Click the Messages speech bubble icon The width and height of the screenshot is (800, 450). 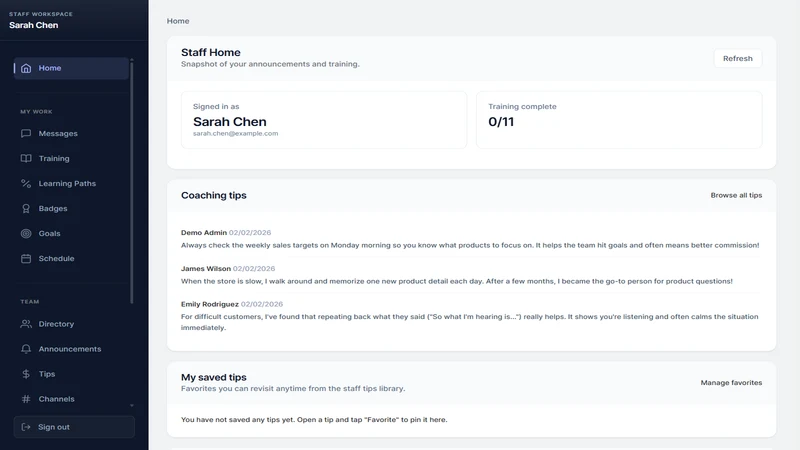point(26,134)
